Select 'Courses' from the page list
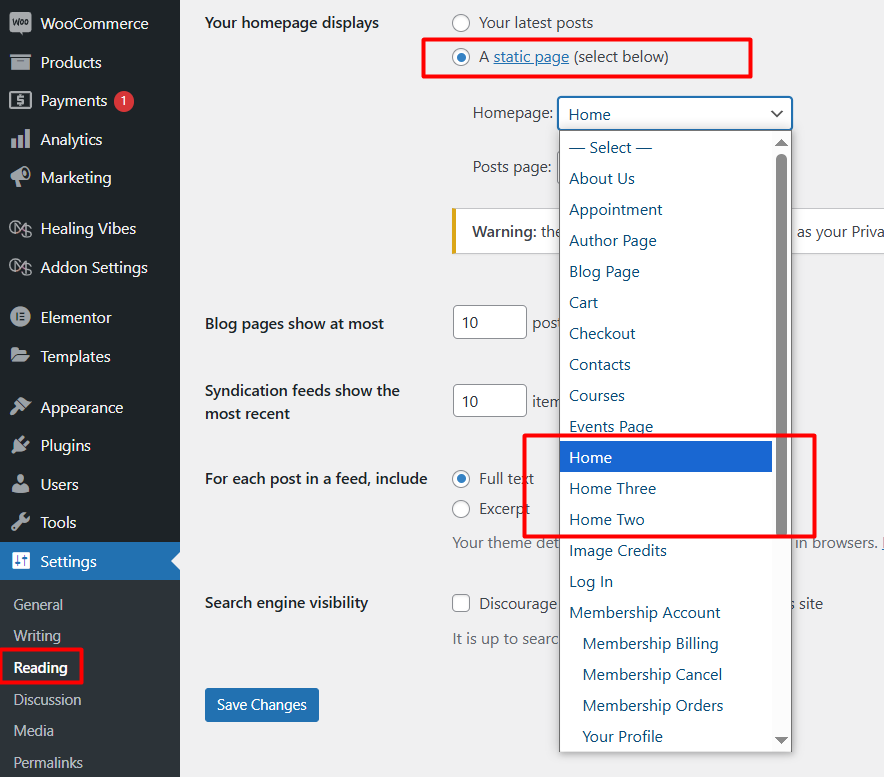This screenshot has width=884, height=777. (666, 396)
